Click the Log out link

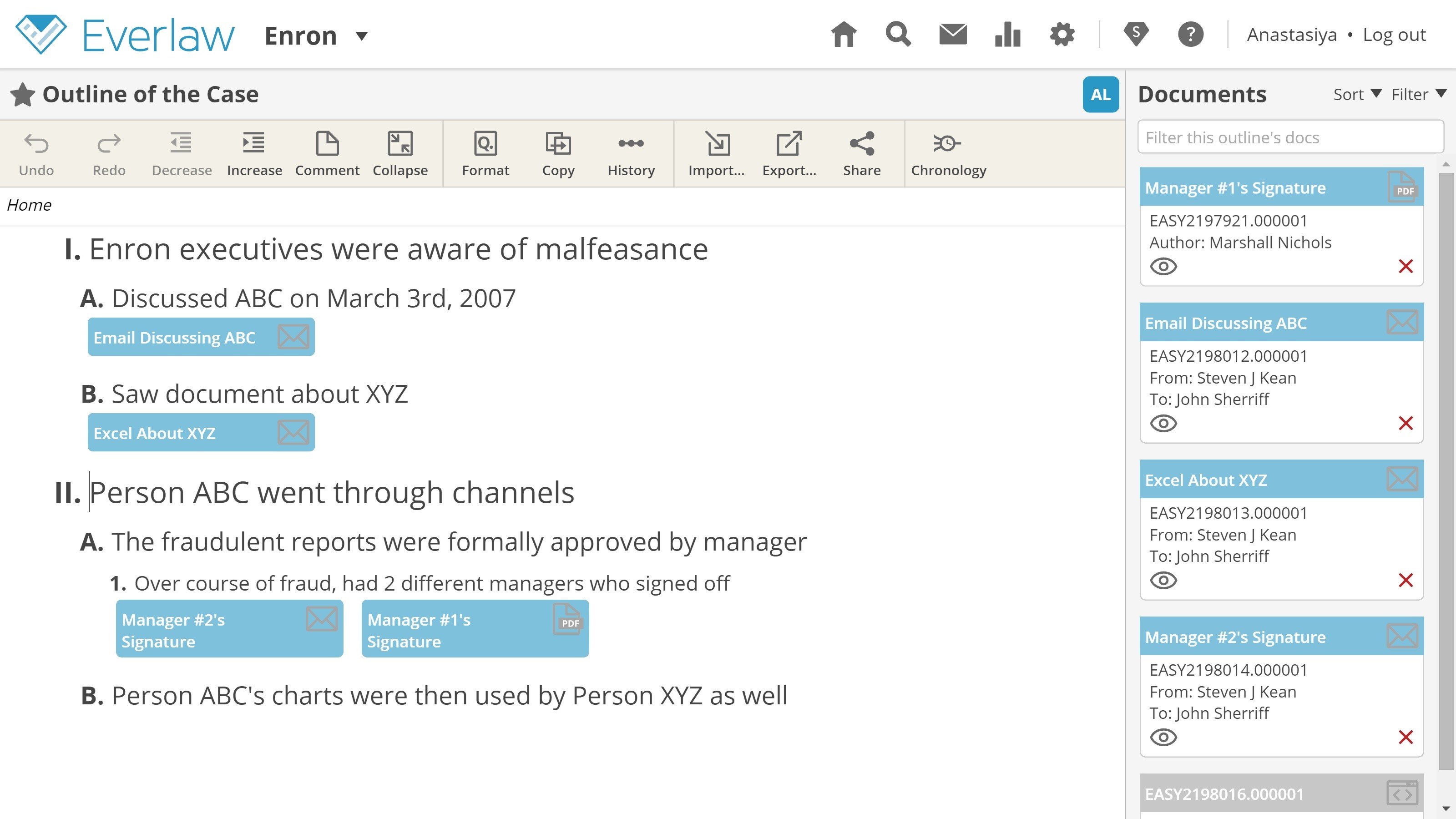pos(1394,35)
